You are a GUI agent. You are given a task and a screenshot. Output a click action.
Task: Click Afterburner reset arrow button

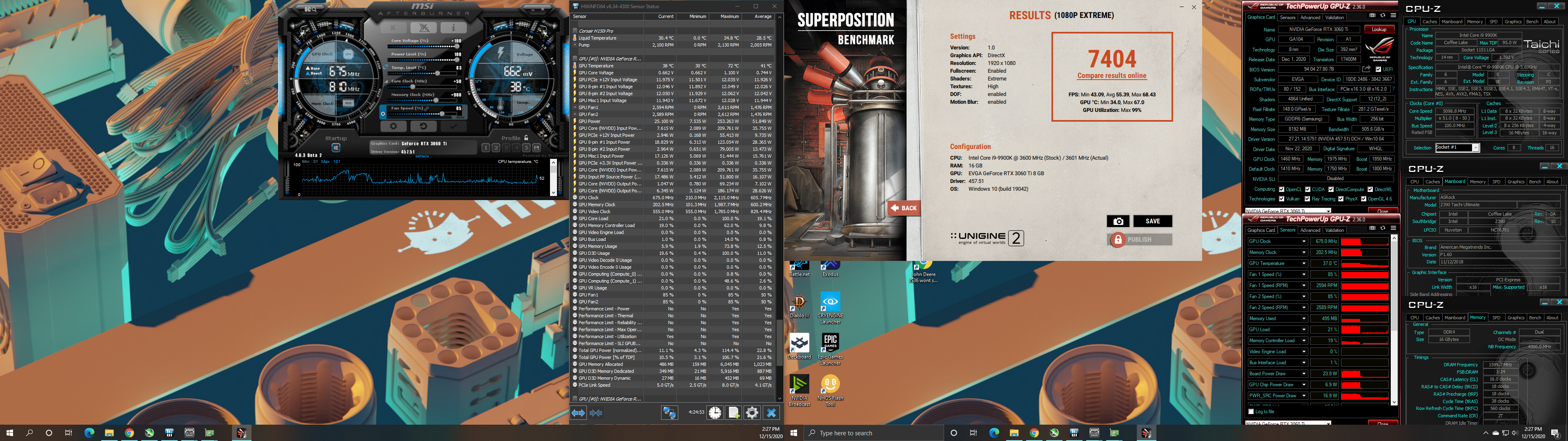click(x=423, y=126)
